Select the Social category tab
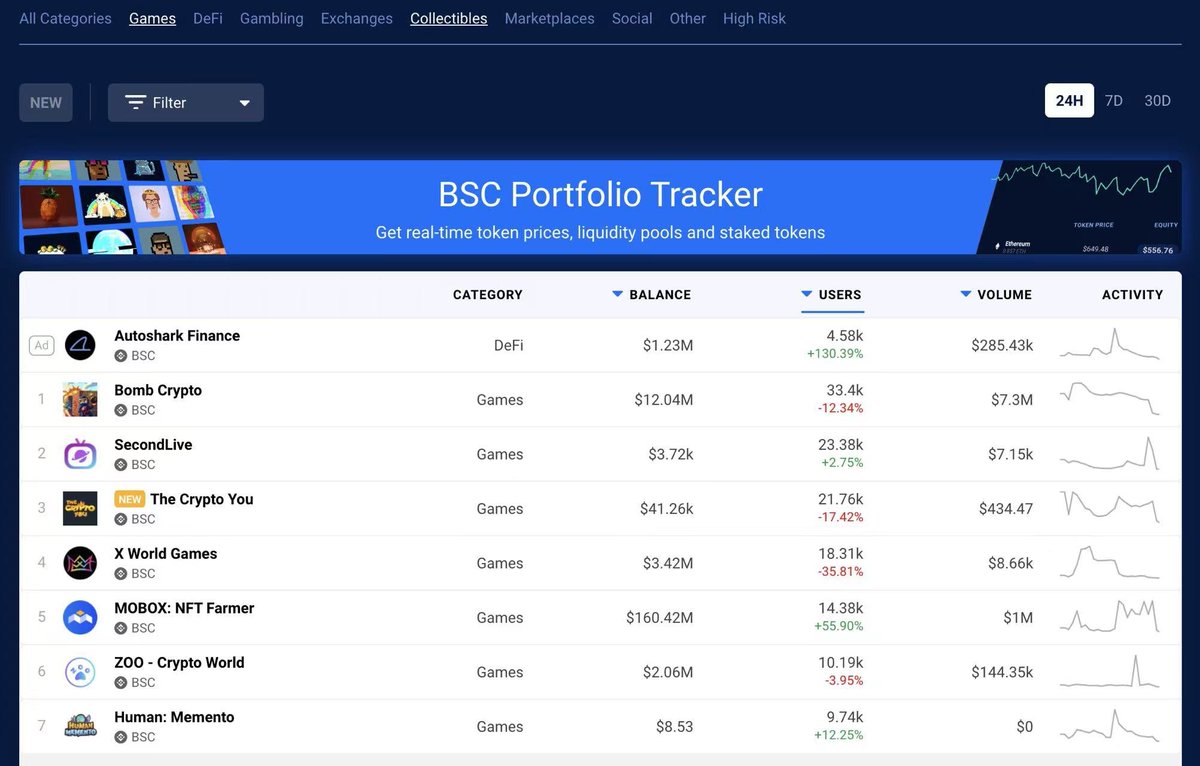Image resolution: width=1200 pixels, height=766 pixels. (632, 18)
